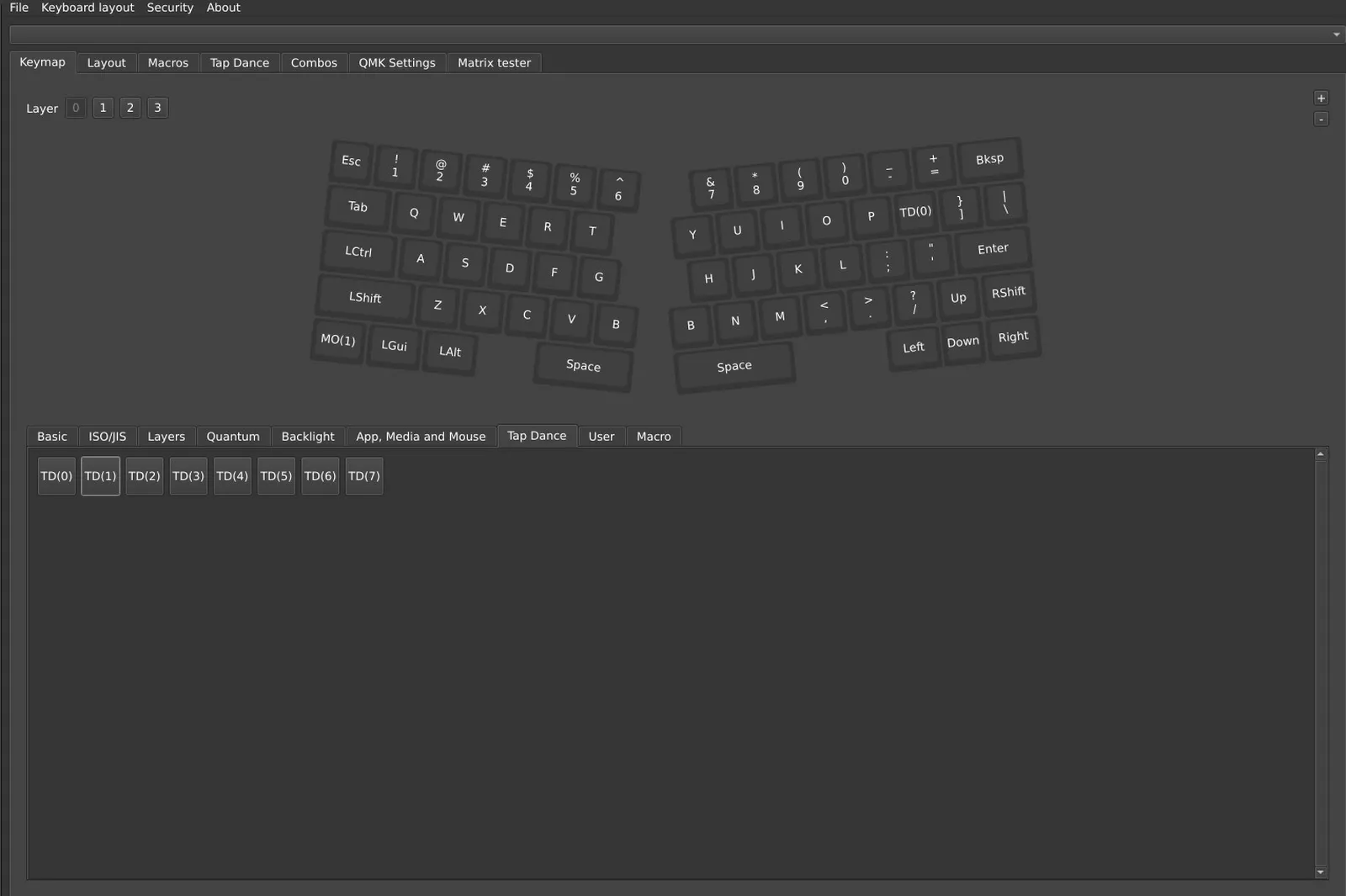The width and height of the screenshot is (1346, 896).
Task: Assign TD(2) from the keycode palette
Action: [144, 476]
